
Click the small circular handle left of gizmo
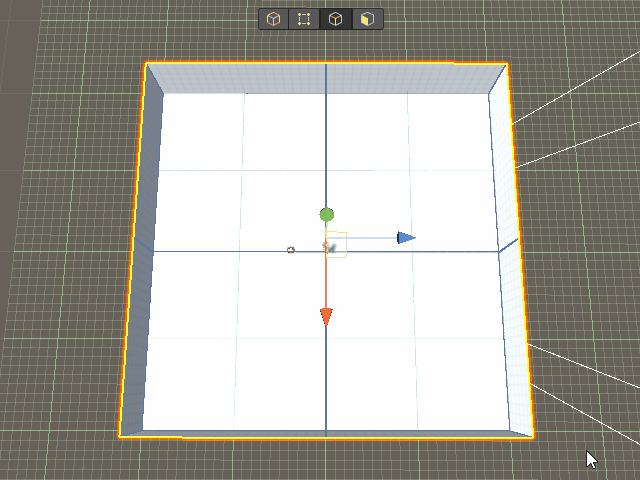tap(291, 249)
